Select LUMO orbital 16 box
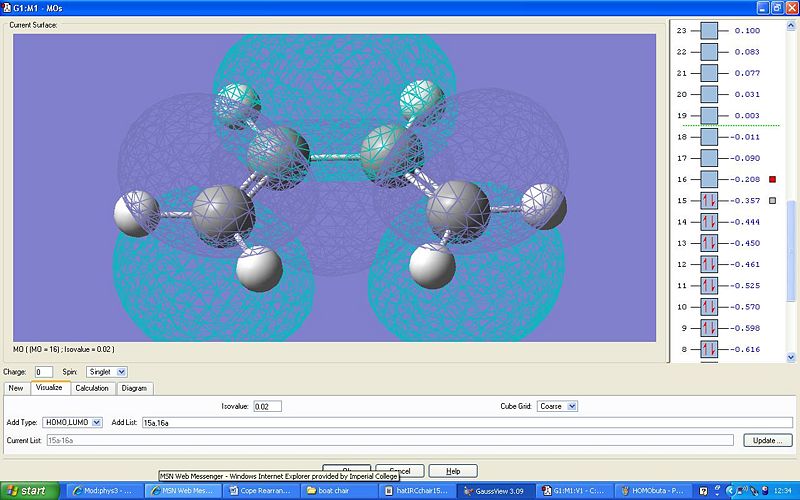 (709, 180)
